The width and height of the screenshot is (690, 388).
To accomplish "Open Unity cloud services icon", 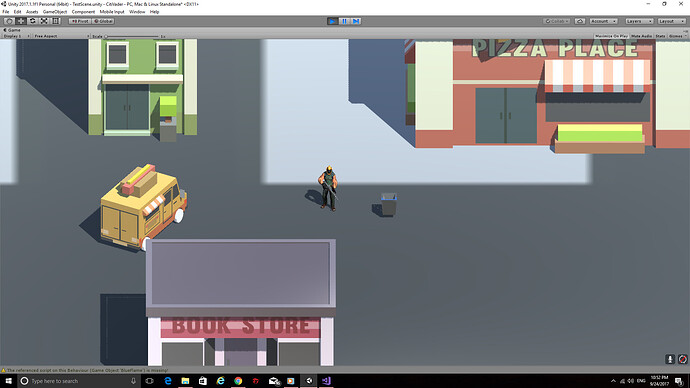I will coord(580,21).
